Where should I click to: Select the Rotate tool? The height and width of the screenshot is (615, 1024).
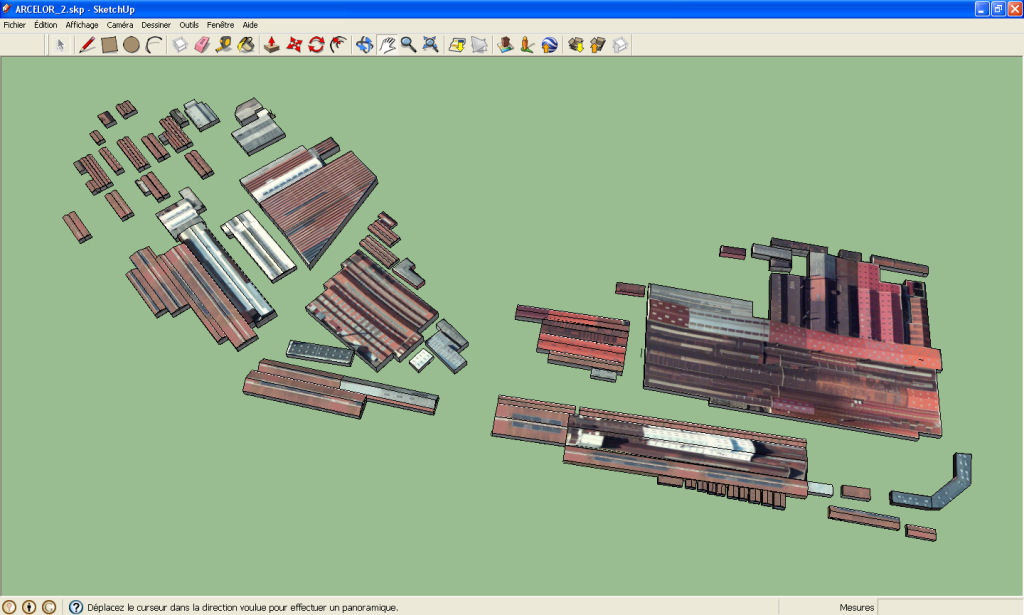click(316, 44)
